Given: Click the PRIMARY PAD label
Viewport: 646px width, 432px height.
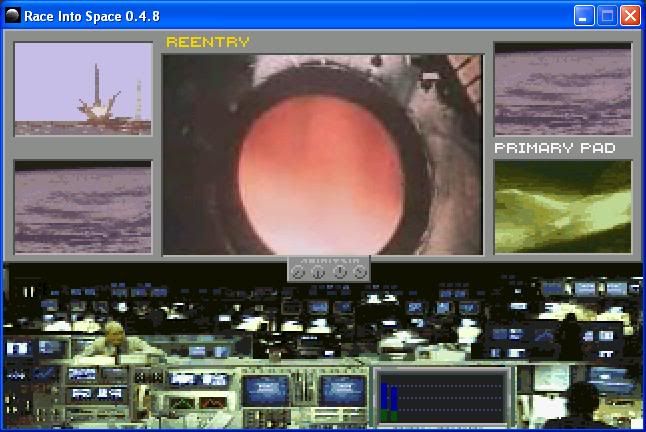Looking at the screenshot, I should click(555, 148).
